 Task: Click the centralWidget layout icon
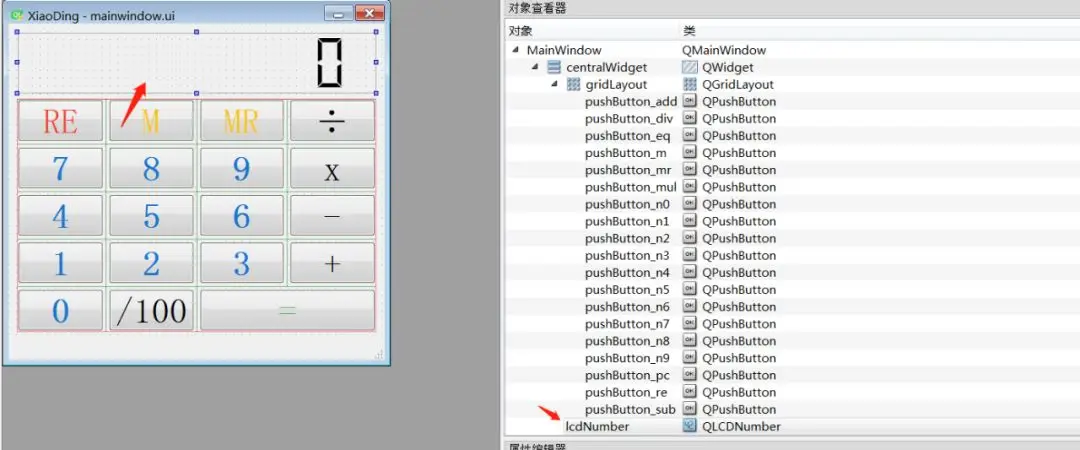pos(554,68)
